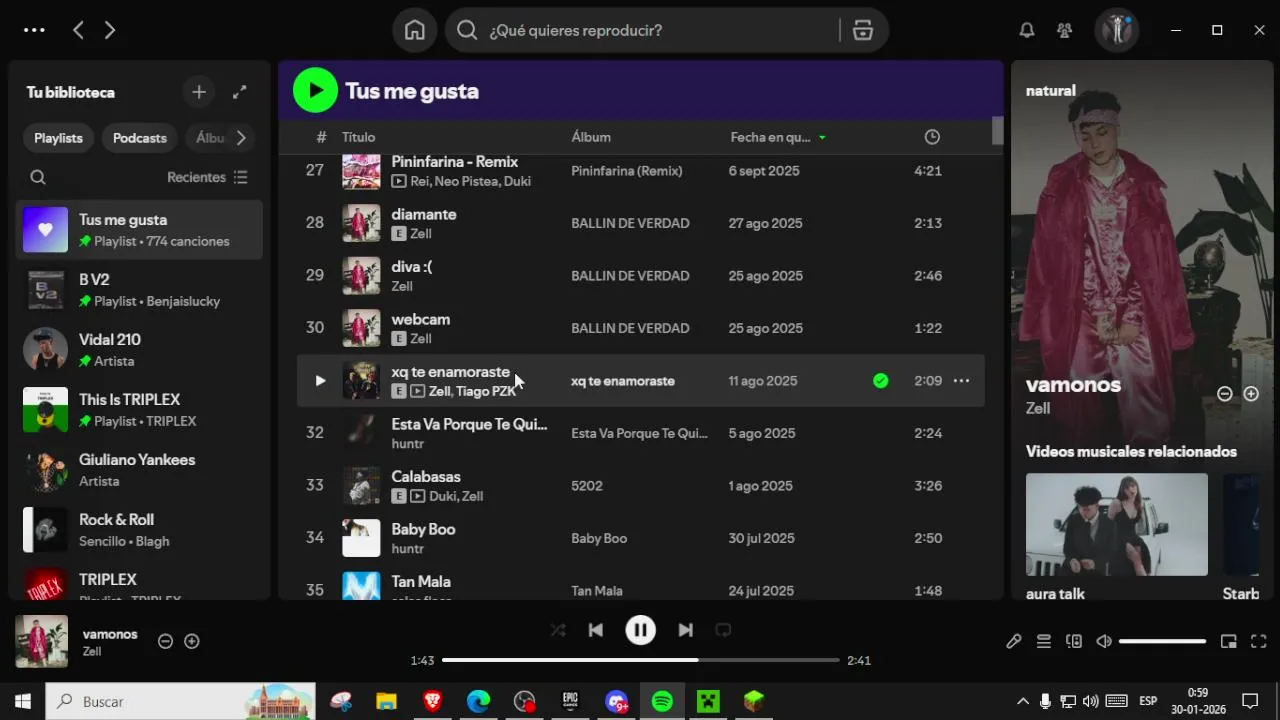Open the profile avatar menu

[1117, 30]
